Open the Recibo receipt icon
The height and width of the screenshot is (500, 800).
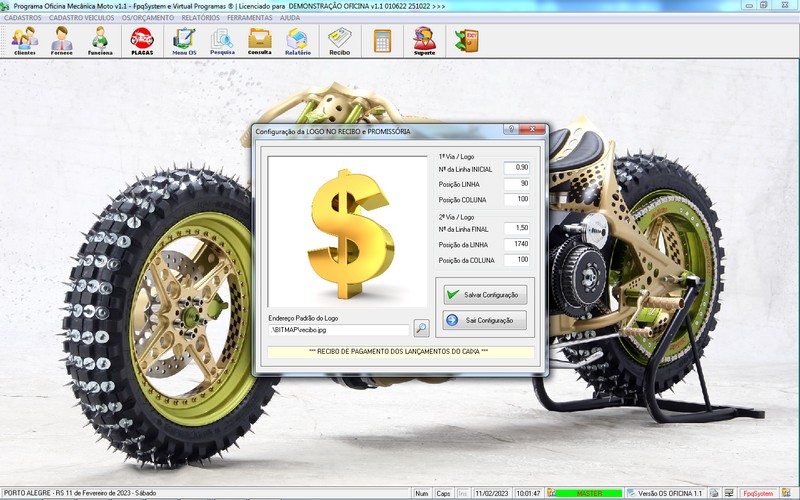coord(340,41)
